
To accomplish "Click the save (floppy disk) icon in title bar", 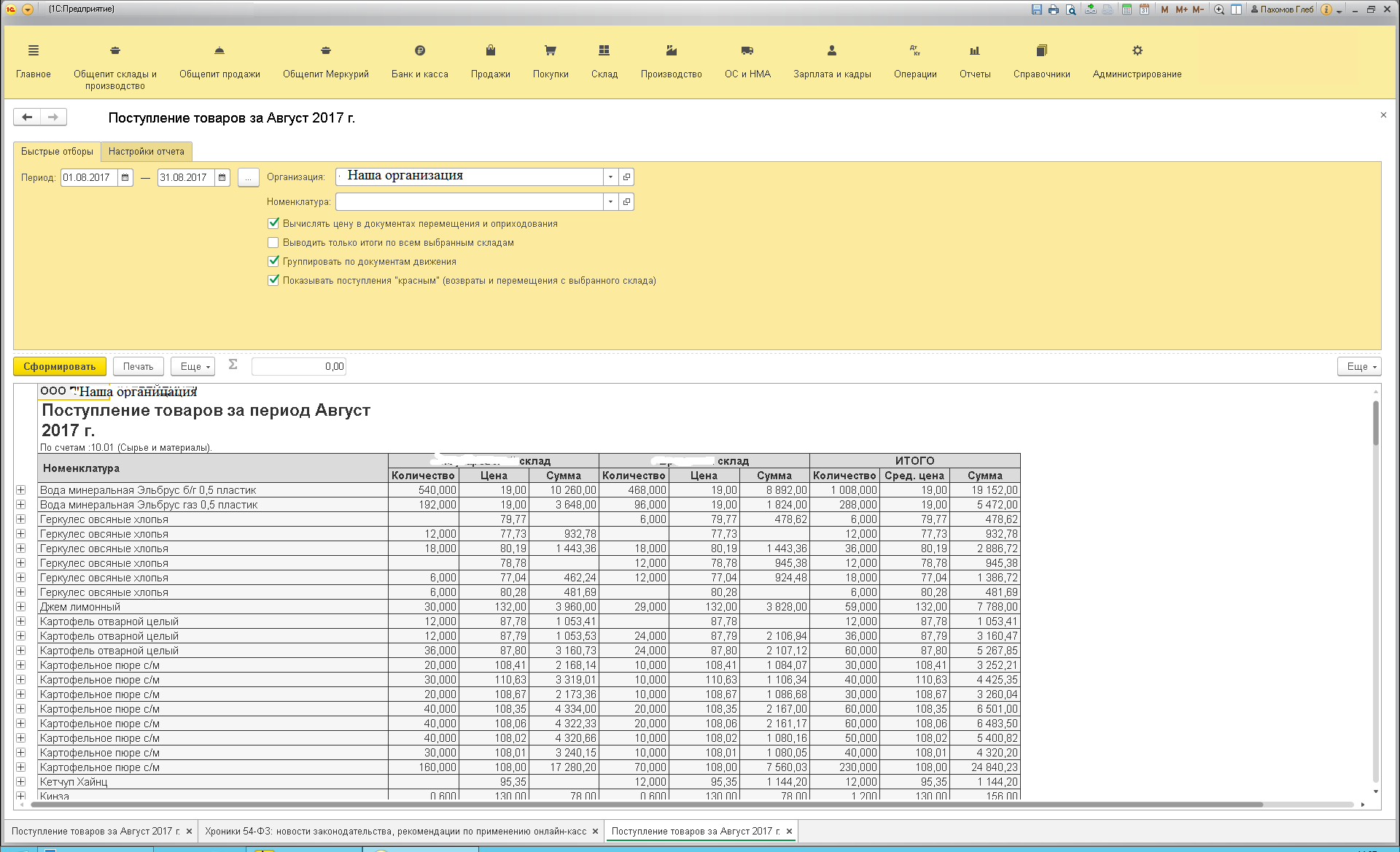I will (1037, 9).
